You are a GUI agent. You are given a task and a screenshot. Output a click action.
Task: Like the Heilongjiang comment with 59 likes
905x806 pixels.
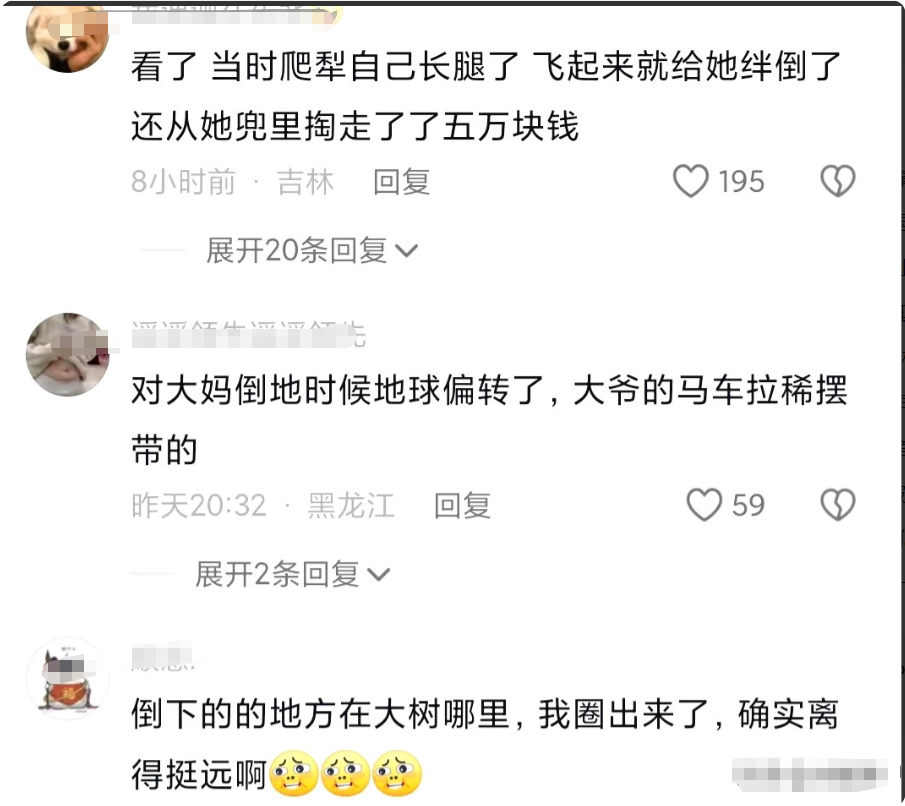[704, 505]
